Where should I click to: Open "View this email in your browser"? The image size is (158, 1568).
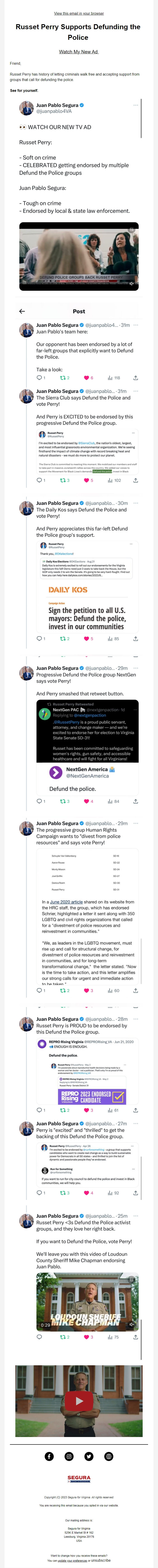point(79,13)
